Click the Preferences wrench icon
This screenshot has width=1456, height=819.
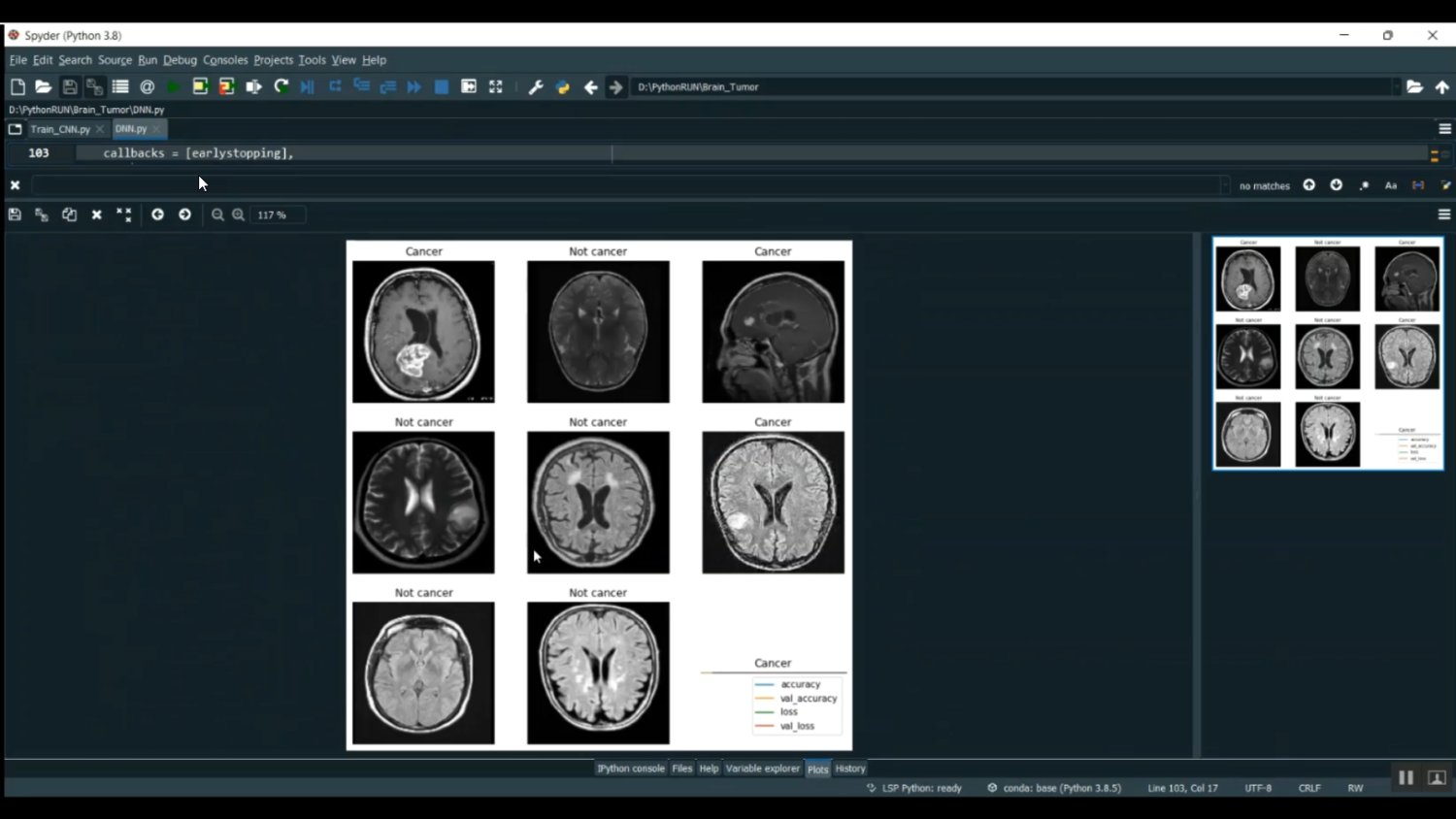[x=535, y=87]
